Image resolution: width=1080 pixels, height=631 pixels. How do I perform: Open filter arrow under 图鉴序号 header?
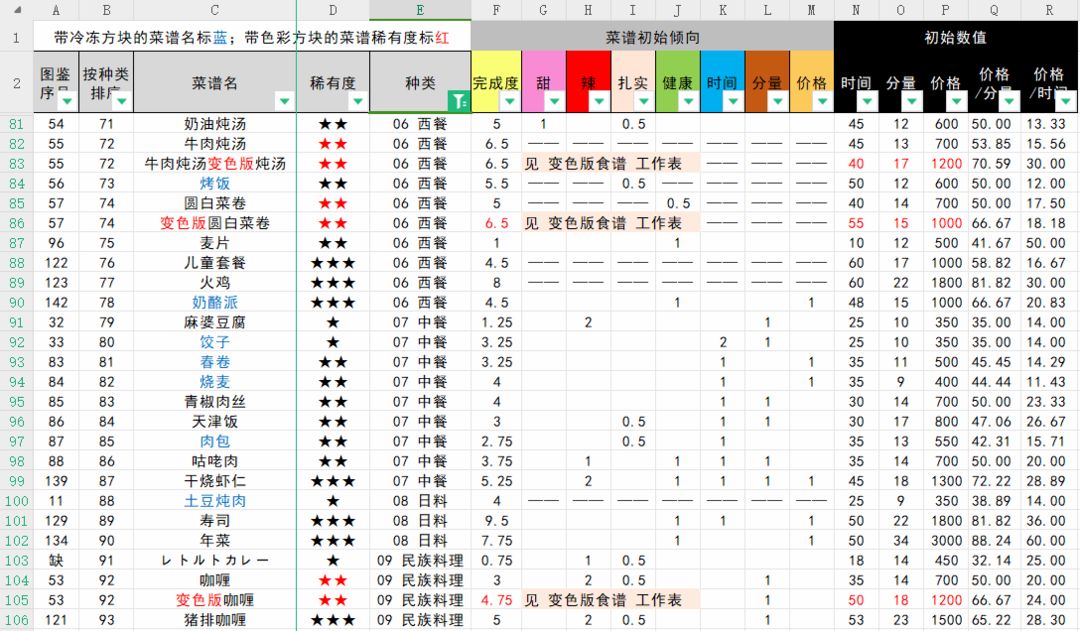pos(67,102)
